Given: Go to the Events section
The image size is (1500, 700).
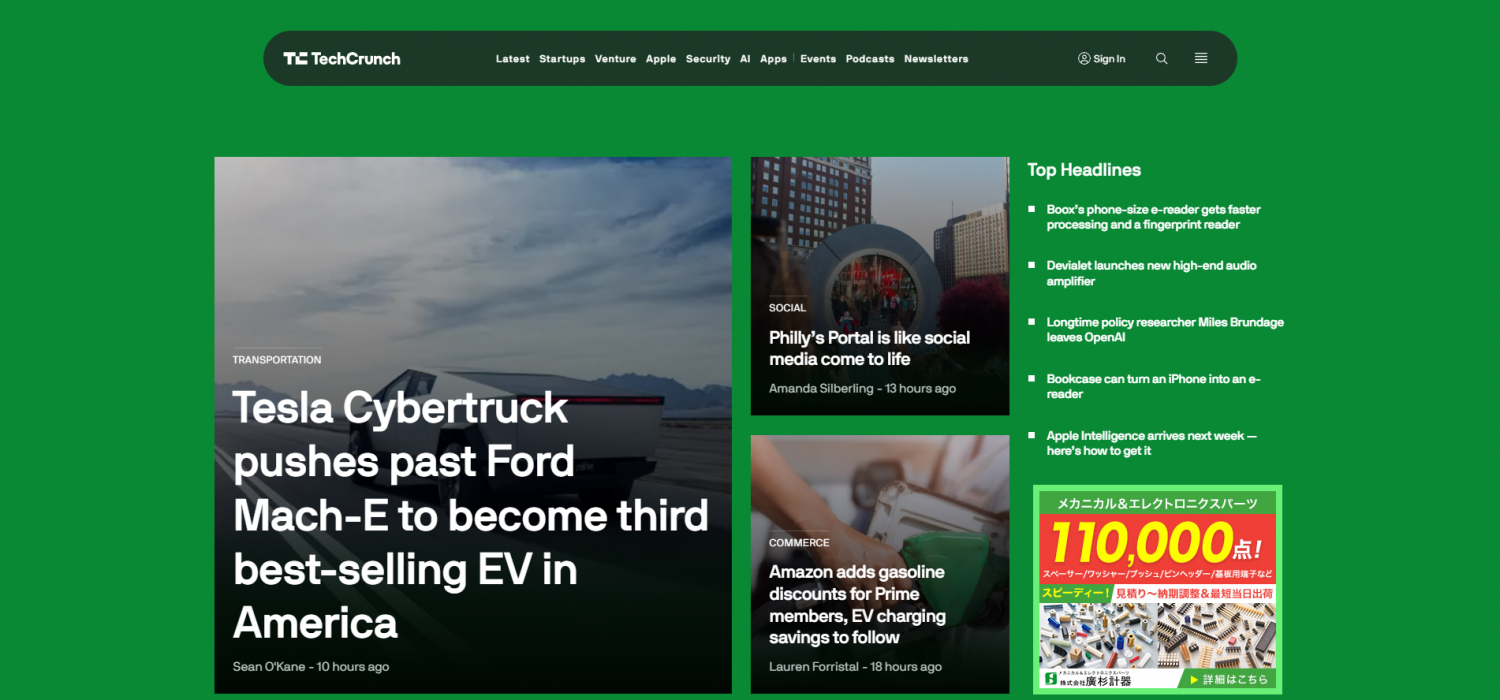Looking at the screenshot, I should [818, 59].
